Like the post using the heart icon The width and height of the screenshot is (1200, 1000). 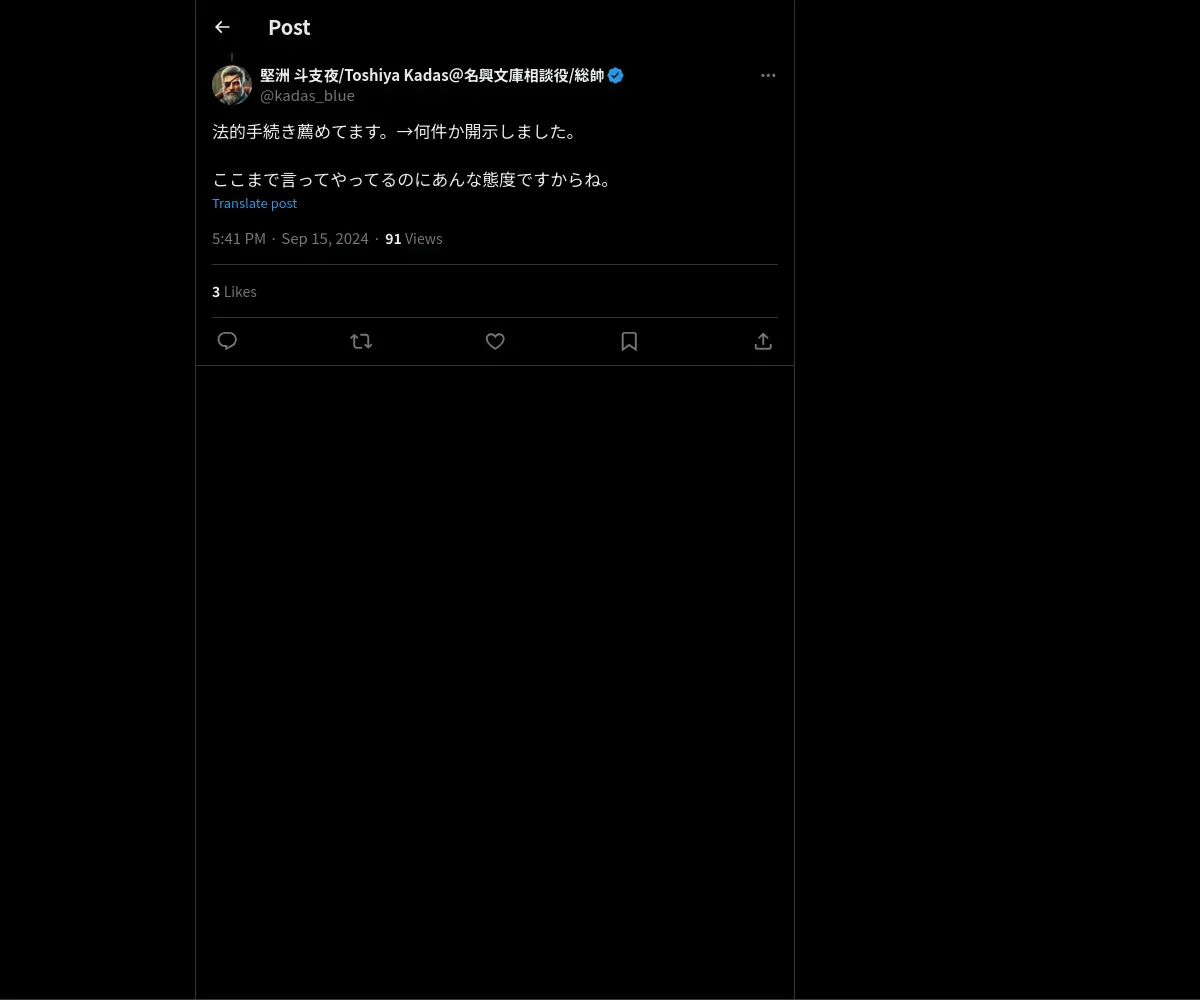pos(495,341)
